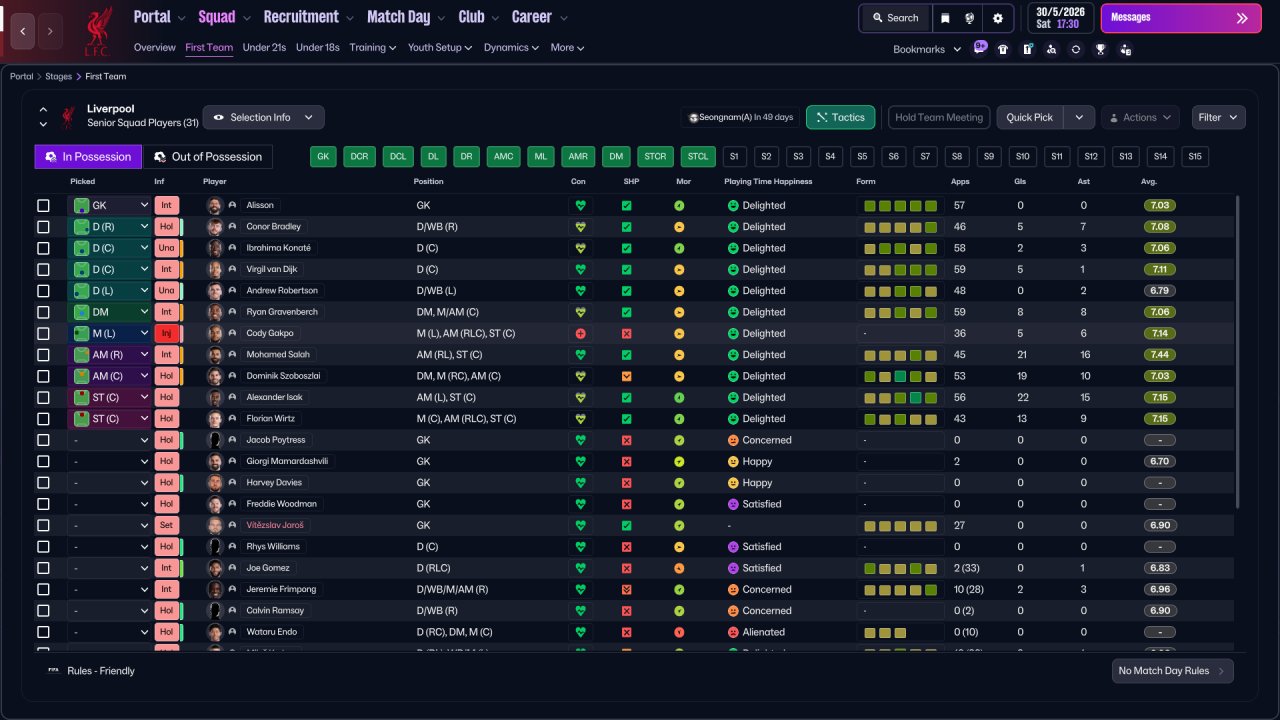
Task: Go forward with the right arrow button
Action: pos(49,31)
